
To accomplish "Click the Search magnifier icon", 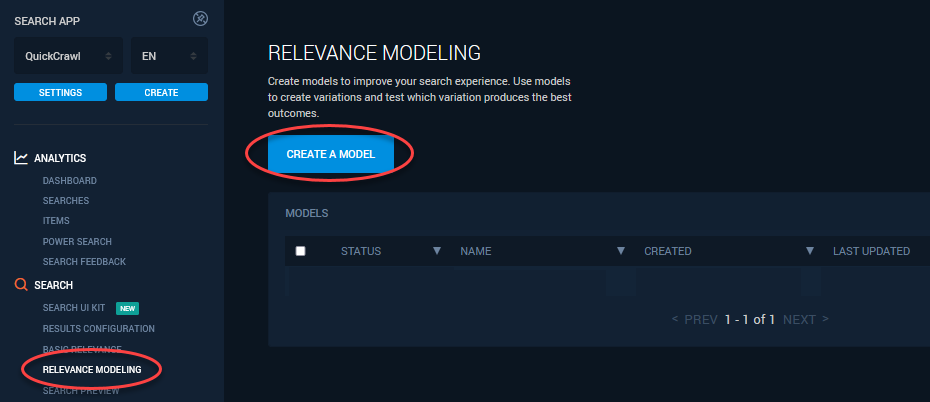I will pyautogui.click(x=21, y=285).
